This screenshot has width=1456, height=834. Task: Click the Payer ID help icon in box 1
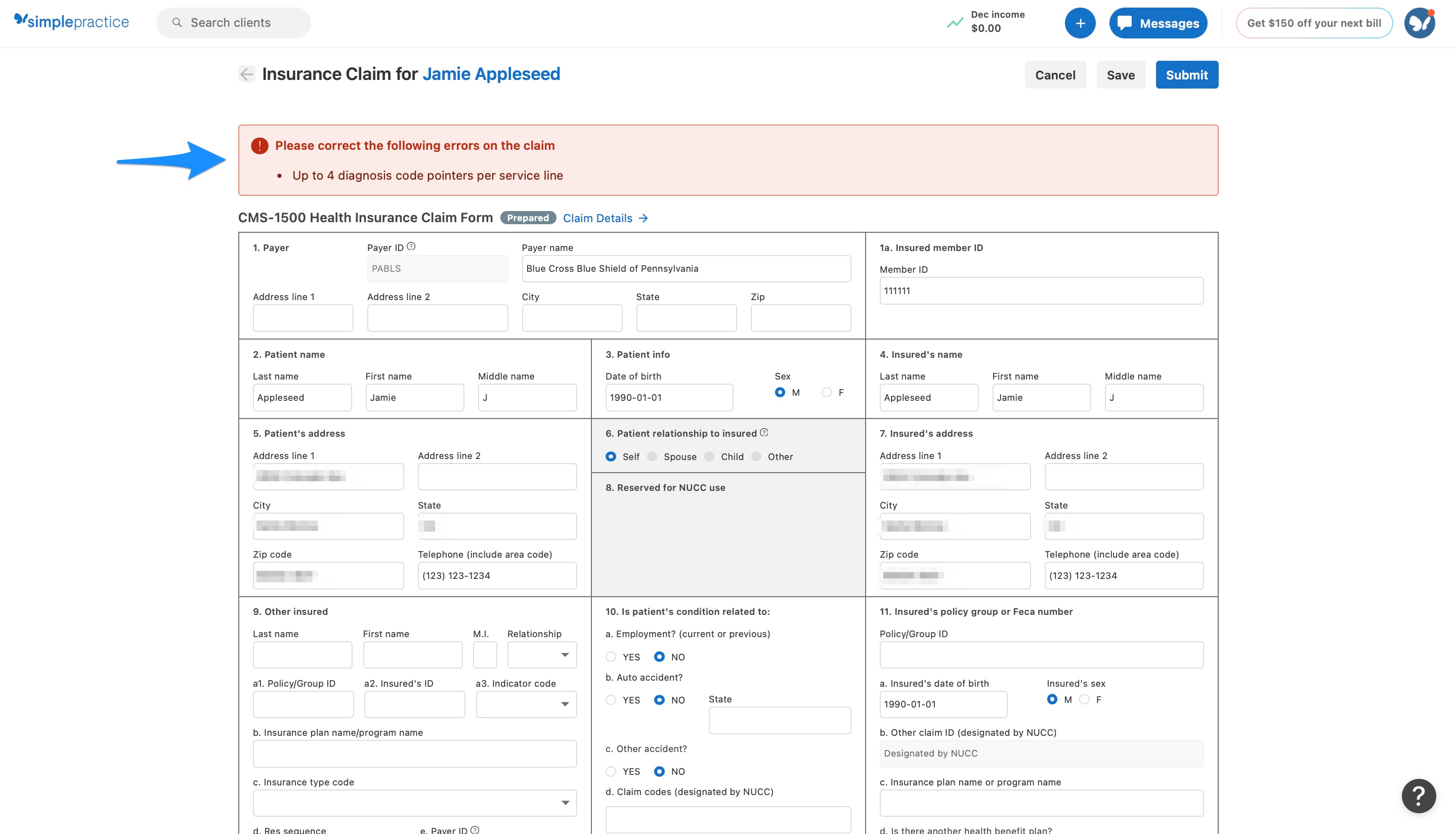[x=411, y=246]
